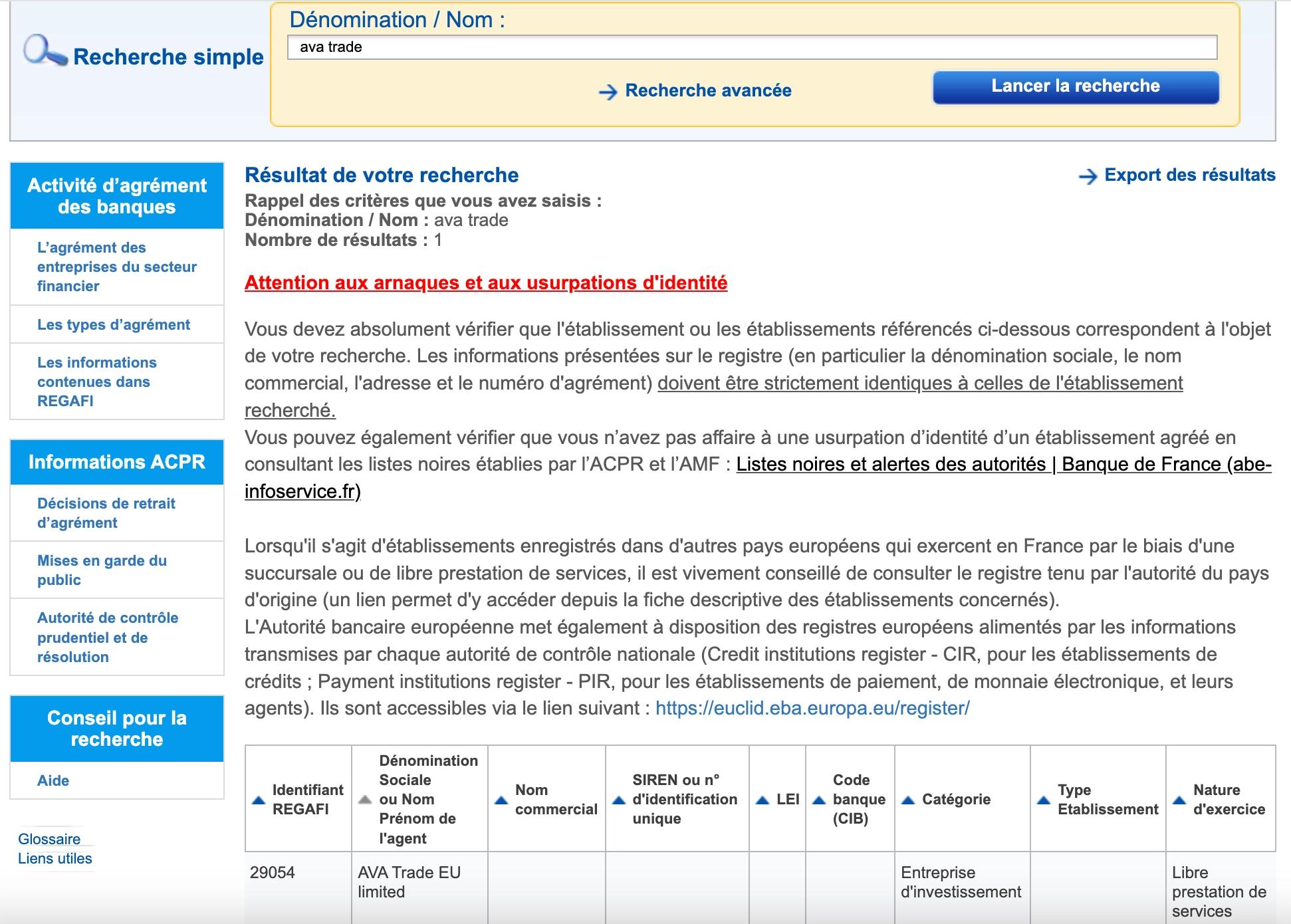The width and height of the screenshot is (1291, 924).
Task: Click the arrow icon beside Export des résultats
Action: pyautogui.click(x=1089, y=176)
